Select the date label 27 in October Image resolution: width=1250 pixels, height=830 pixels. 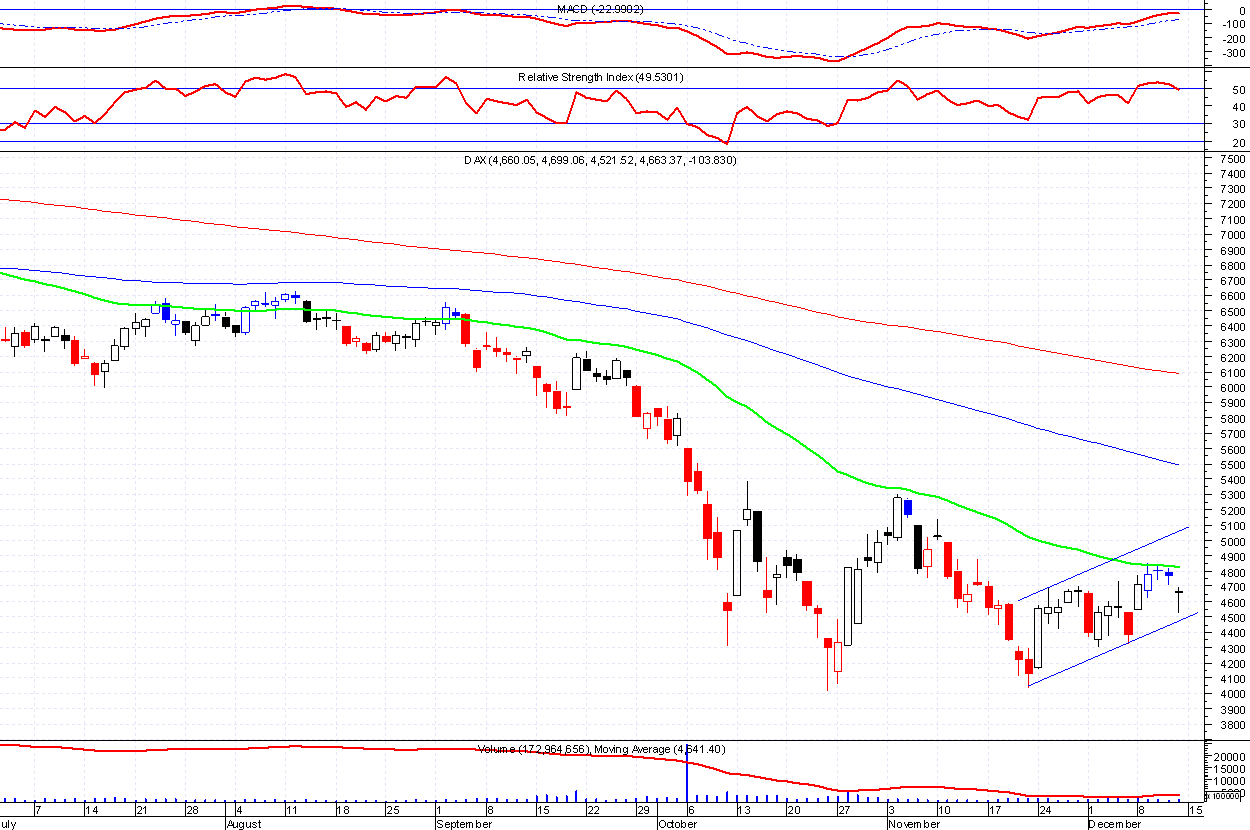coord(843,810)
